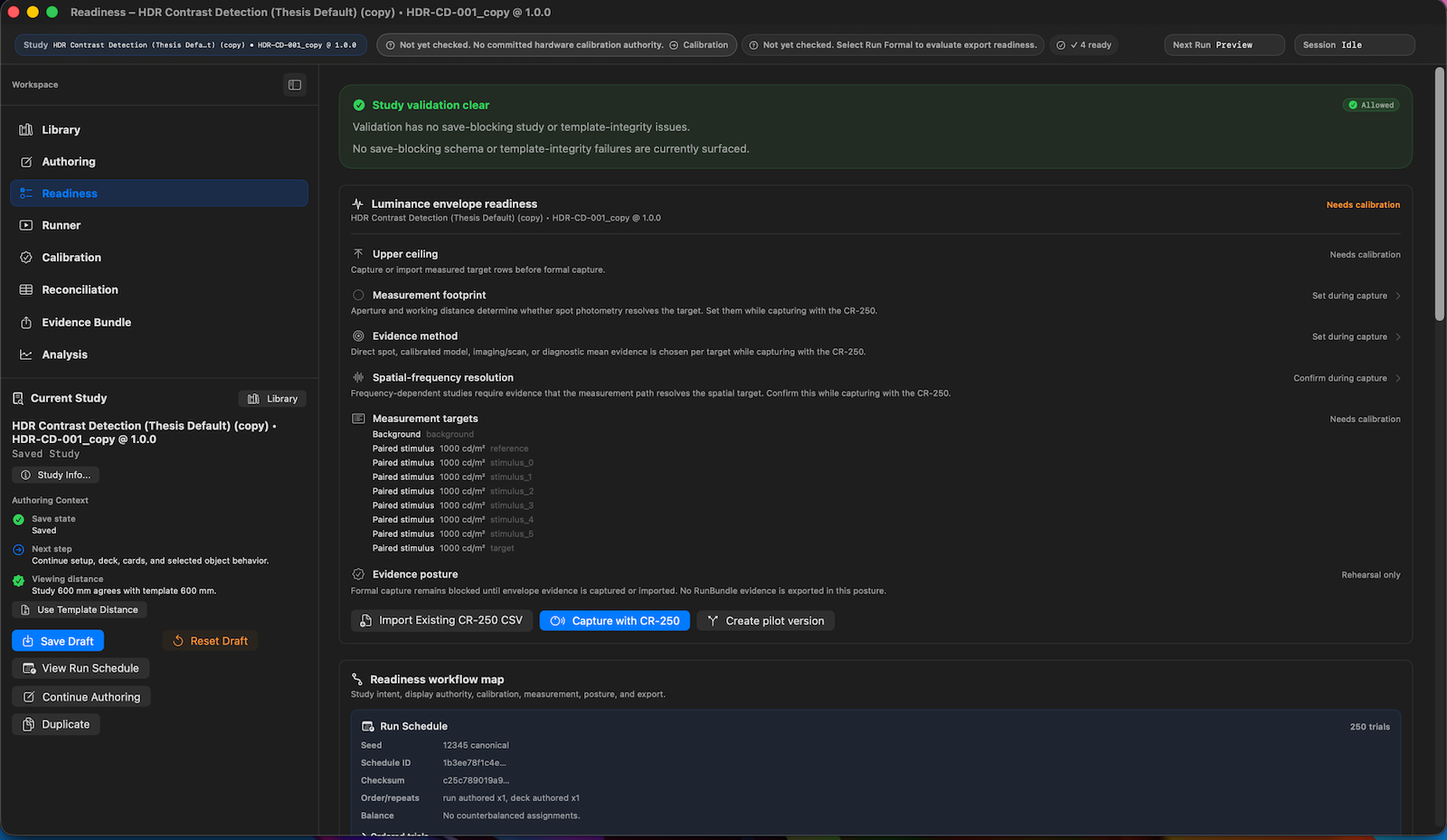Click the Viewing distance green check icon
The height and width of the screenshot is (840, 1447).
click(x=18, y=580)
